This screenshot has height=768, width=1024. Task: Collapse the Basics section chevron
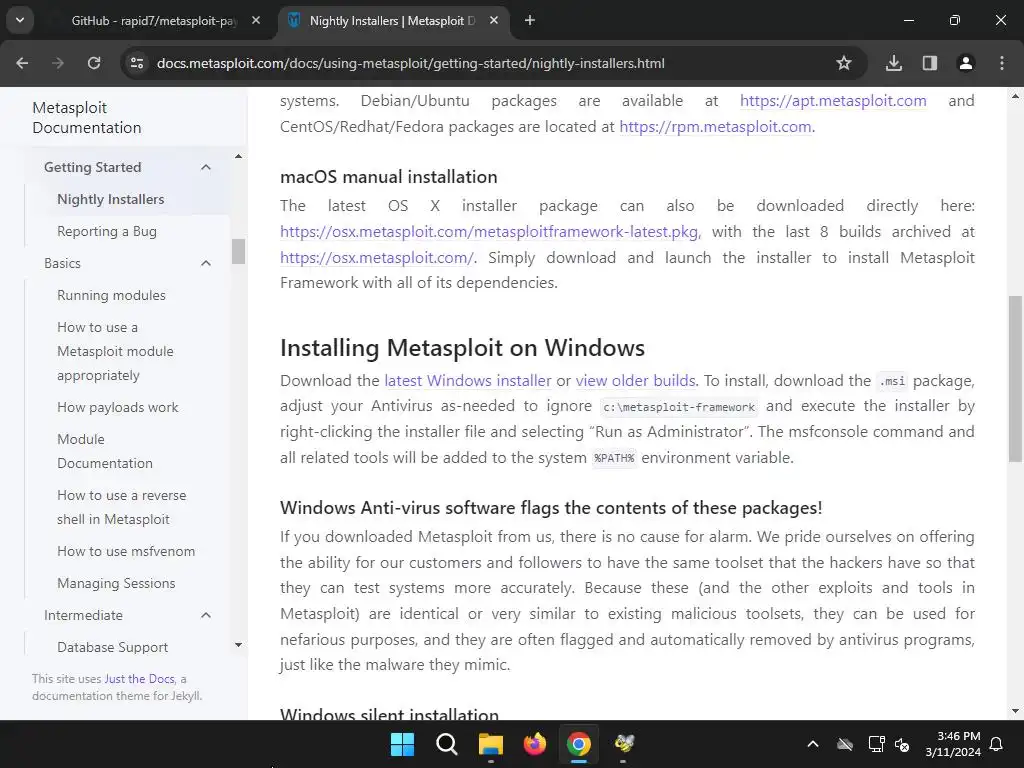[x=206, y=263]
